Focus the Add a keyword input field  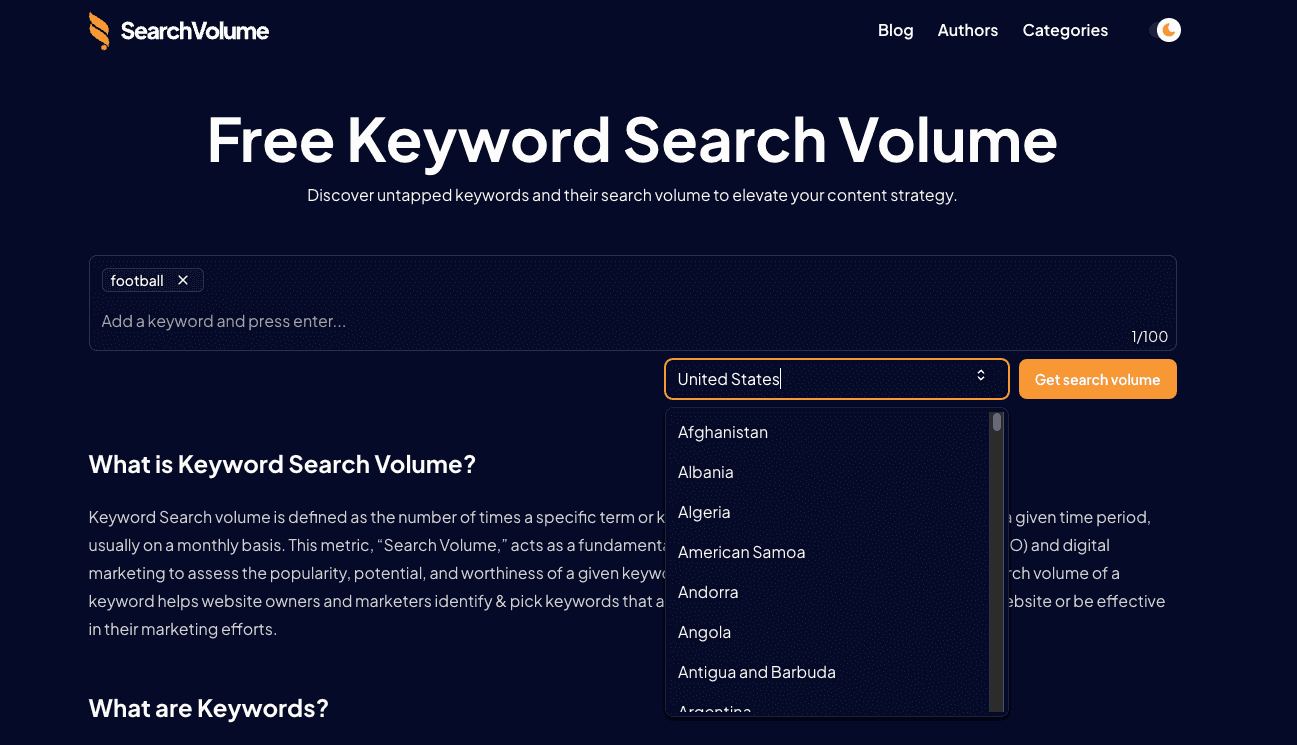click(630, 321)
